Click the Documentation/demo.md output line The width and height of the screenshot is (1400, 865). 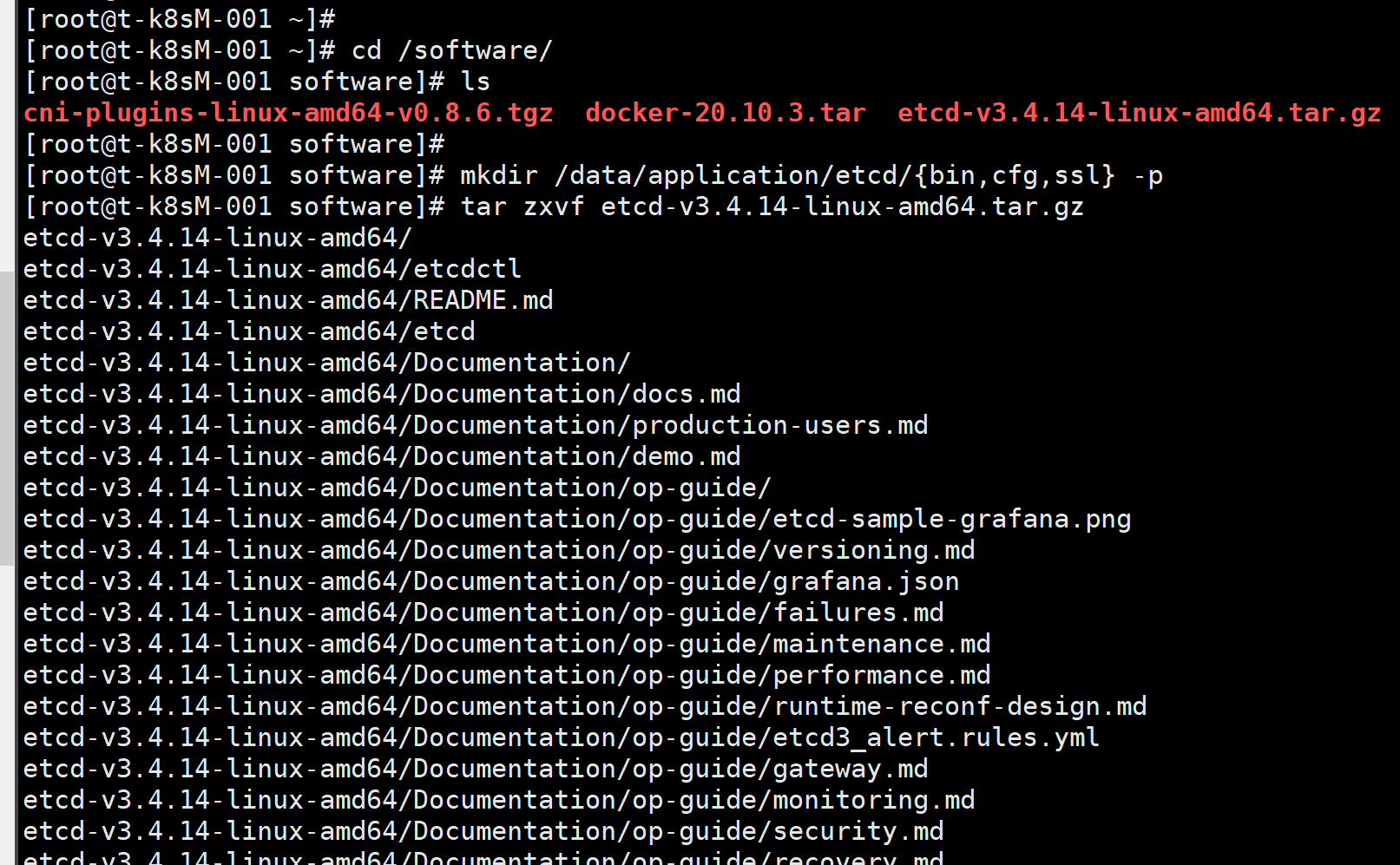(382, 456)
